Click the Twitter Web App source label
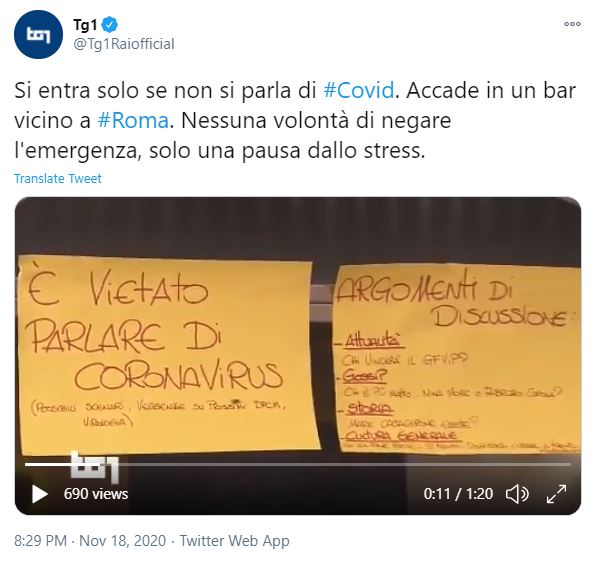 [x=234, y=540]
